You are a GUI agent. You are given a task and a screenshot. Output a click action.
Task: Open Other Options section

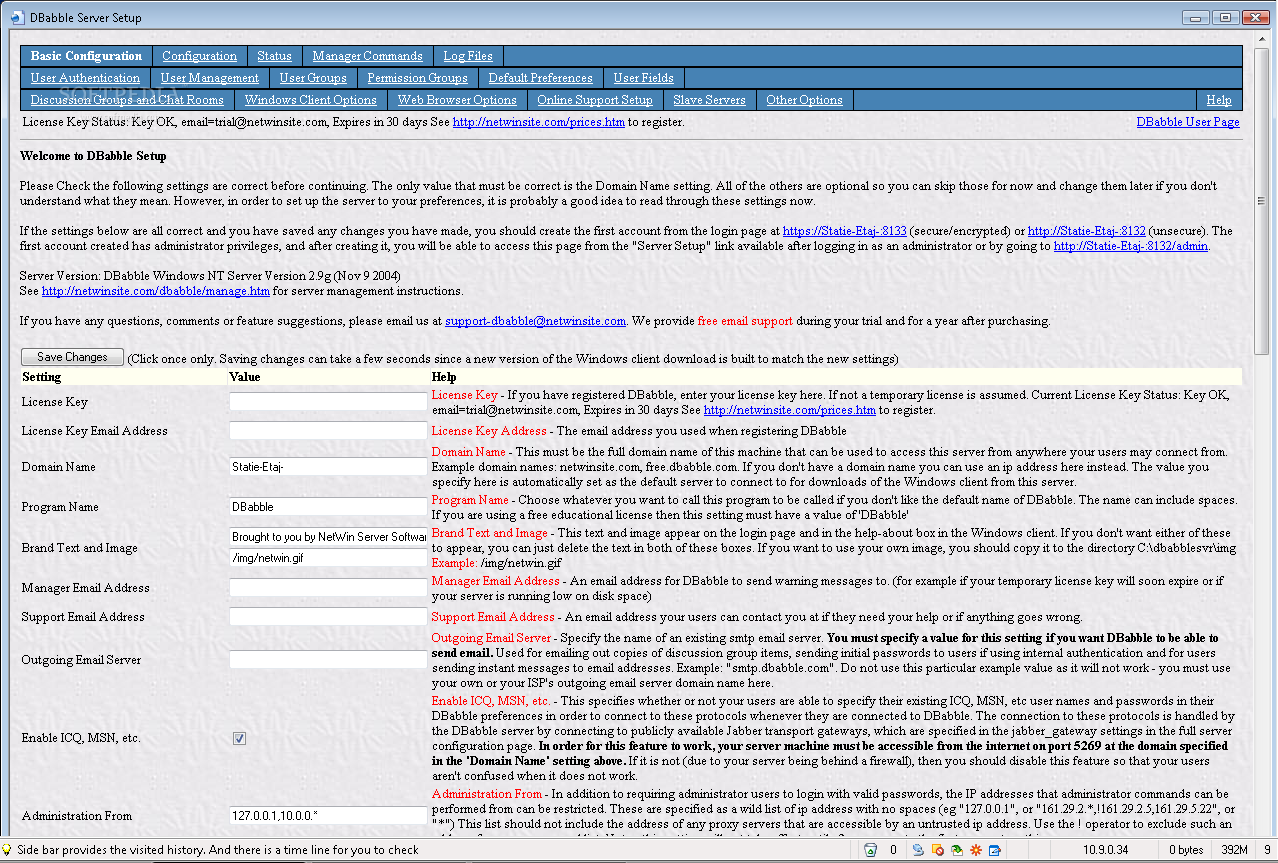click(x=804, y=100)
